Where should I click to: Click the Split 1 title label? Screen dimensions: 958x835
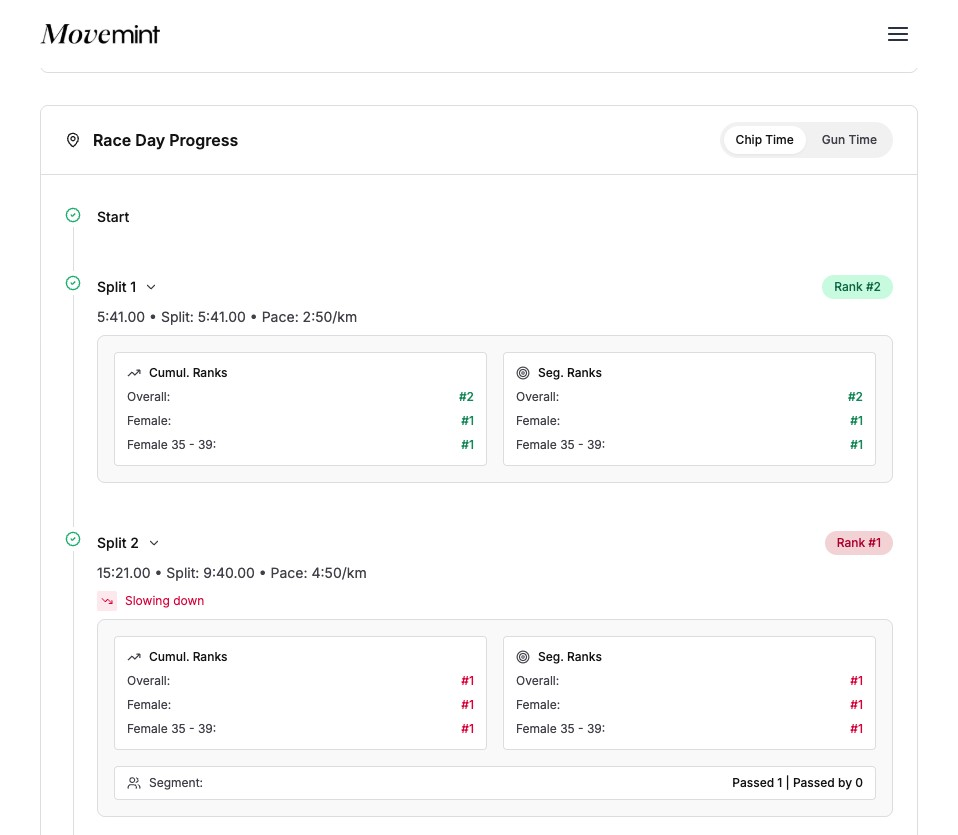point(116,287)
